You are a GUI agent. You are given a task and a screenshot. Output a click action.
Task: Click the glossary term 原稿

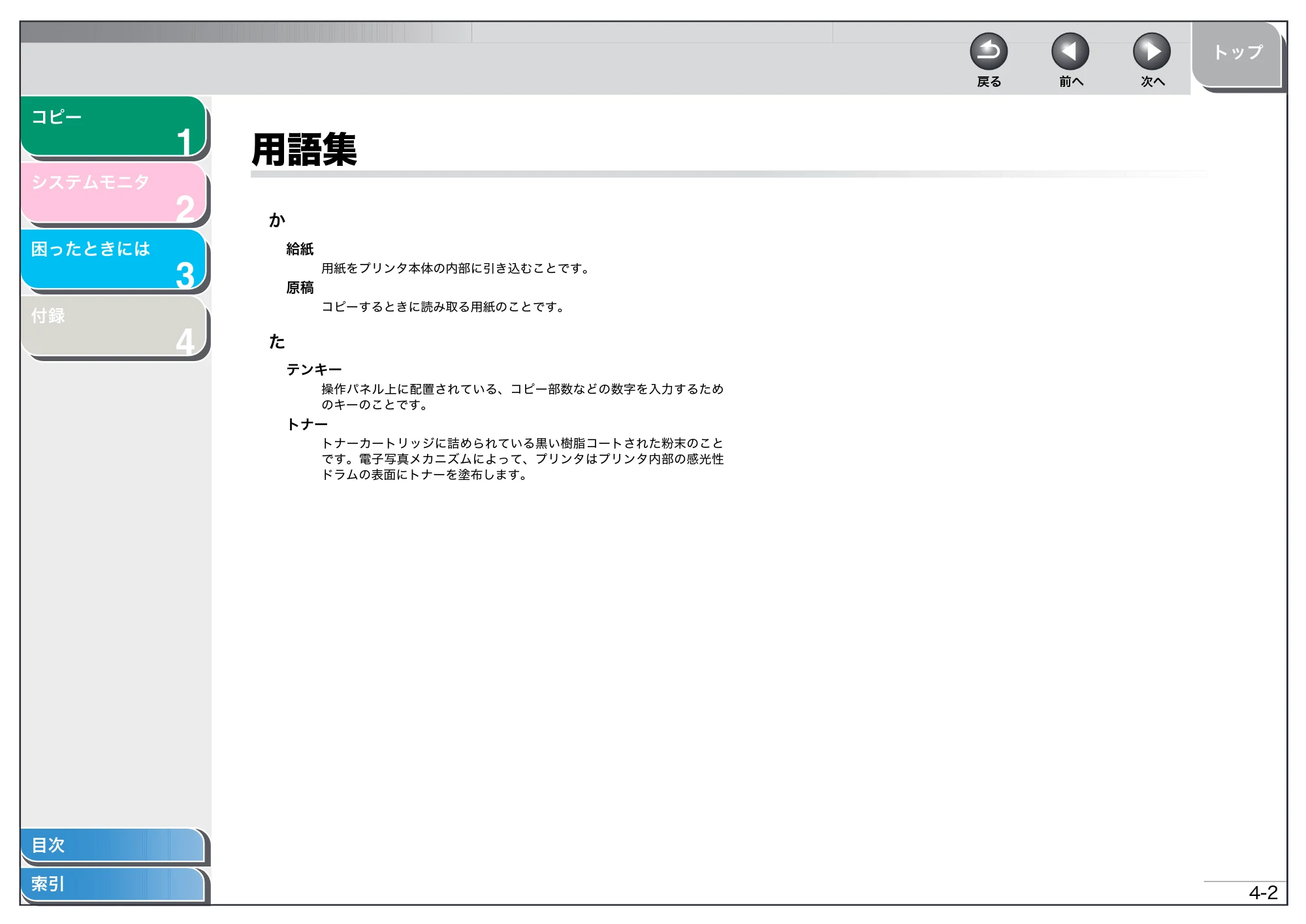point(300,287)
